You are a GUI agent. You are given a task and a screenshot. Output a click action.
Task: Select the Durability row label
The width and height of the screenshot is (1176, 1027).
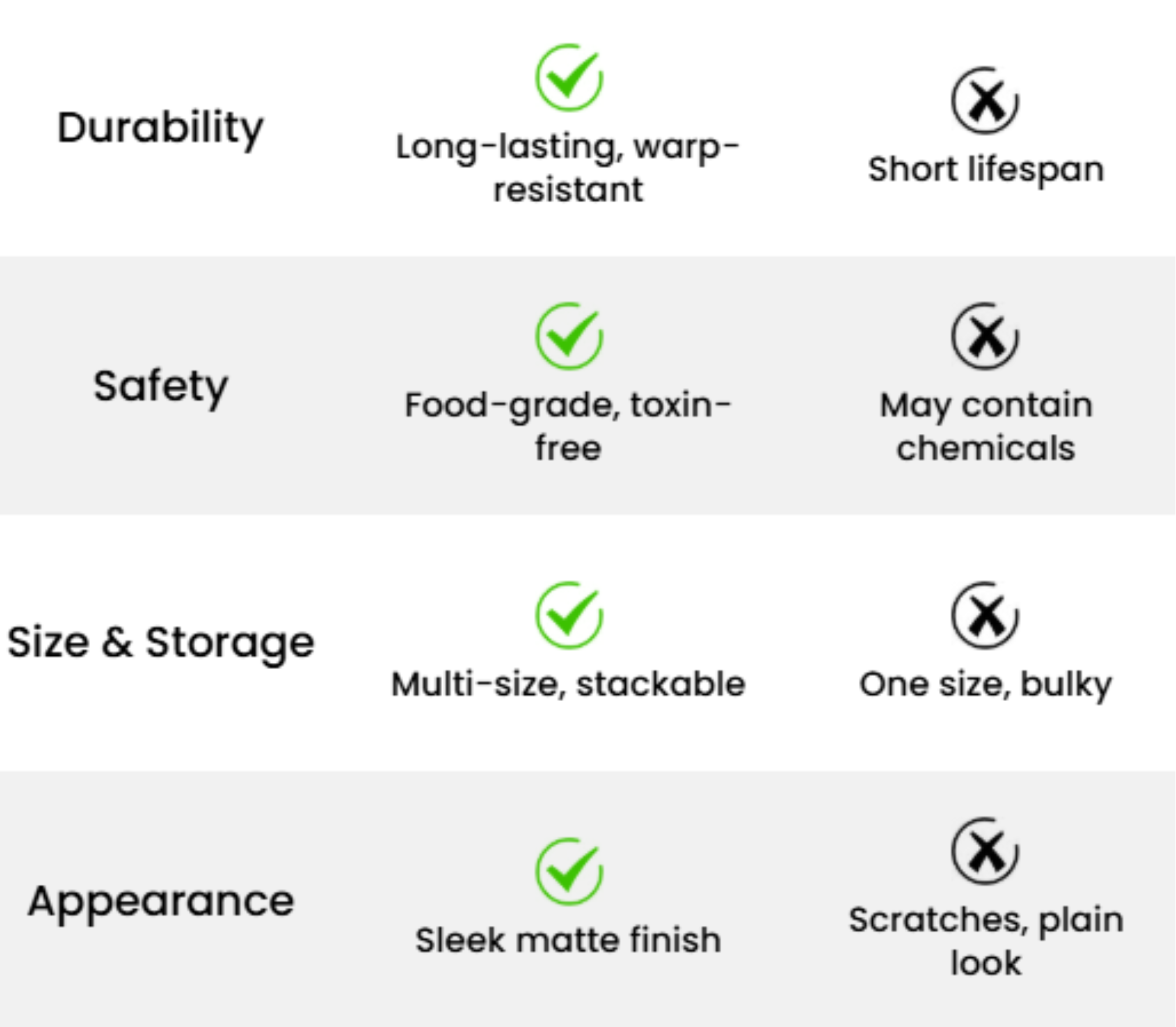tap(160, 128)
